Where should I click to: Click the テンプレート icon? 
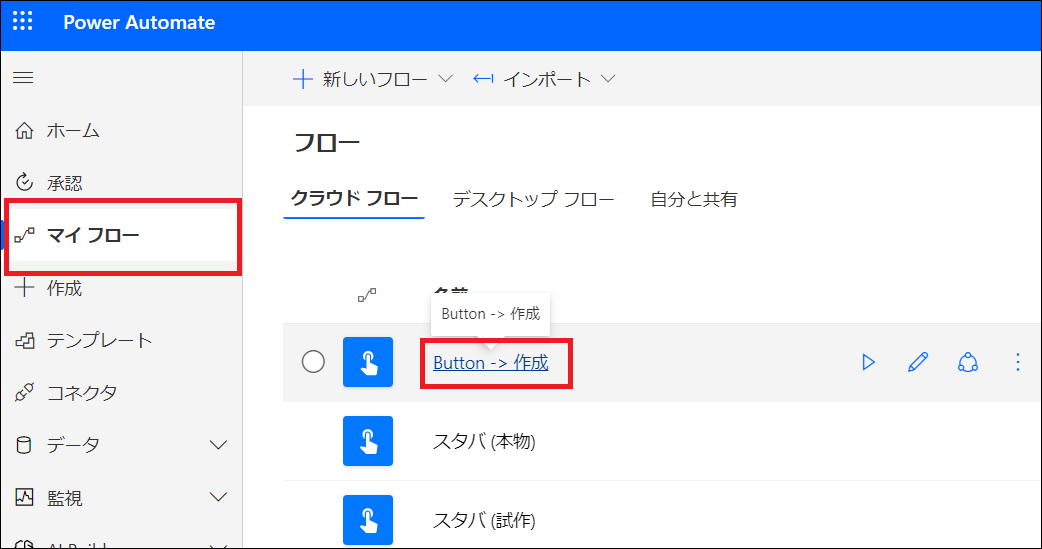tap(25, 340)
